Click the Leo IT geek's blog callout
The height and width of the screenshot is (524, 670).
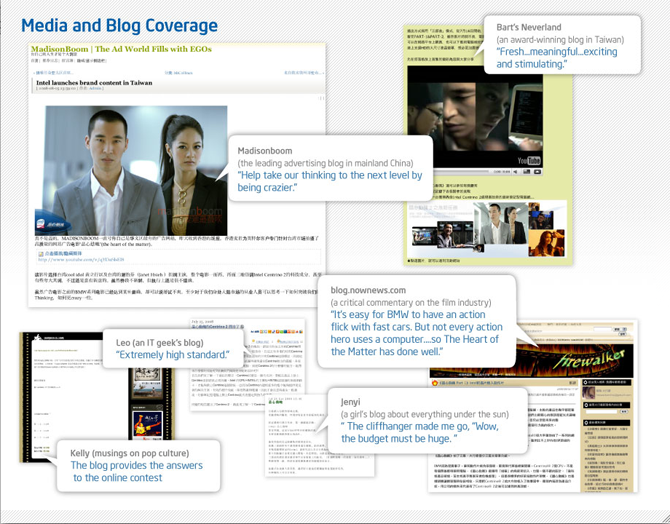point(175,349)
